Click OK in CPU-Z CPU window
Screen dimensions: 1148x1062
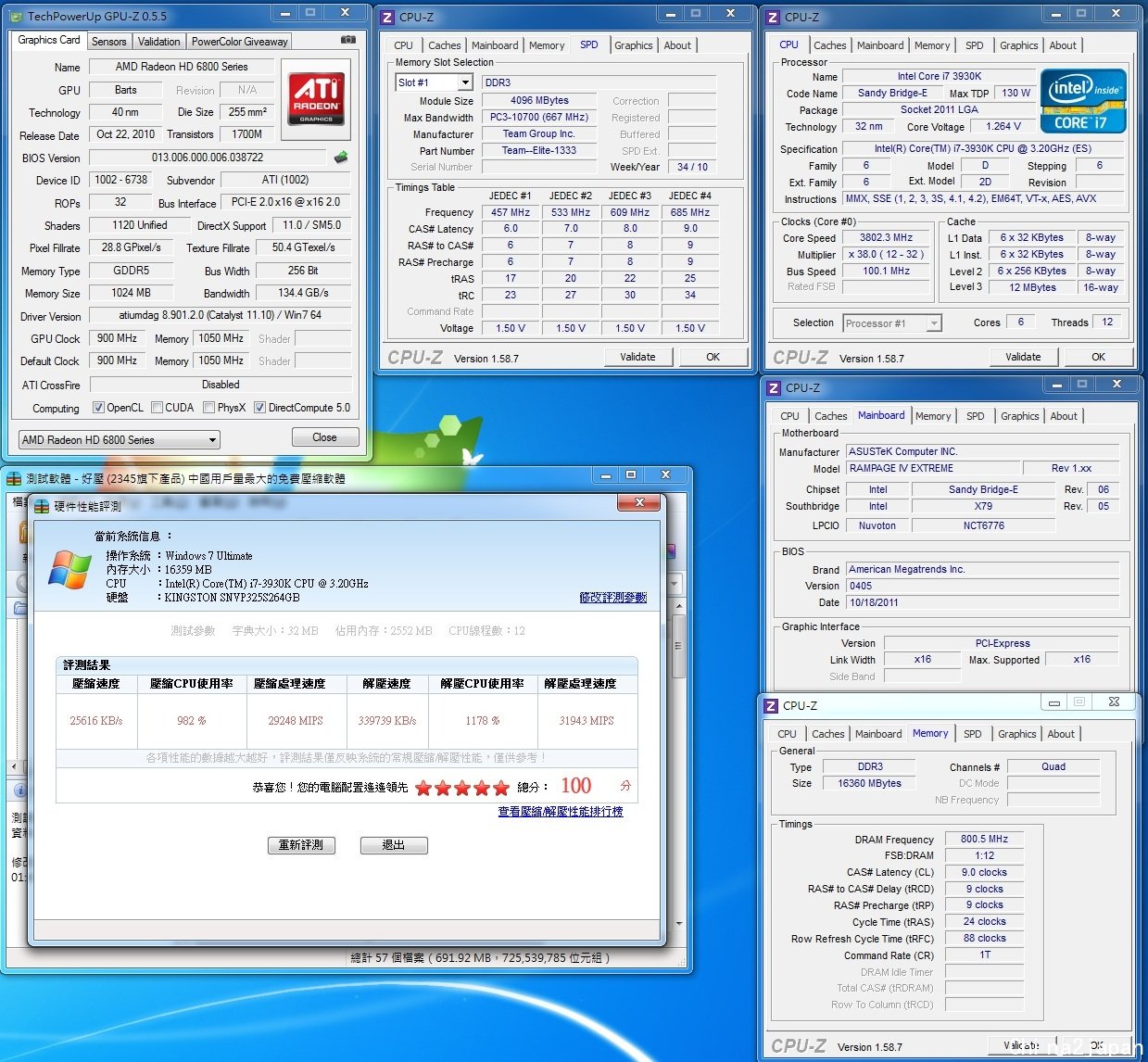1098,357
